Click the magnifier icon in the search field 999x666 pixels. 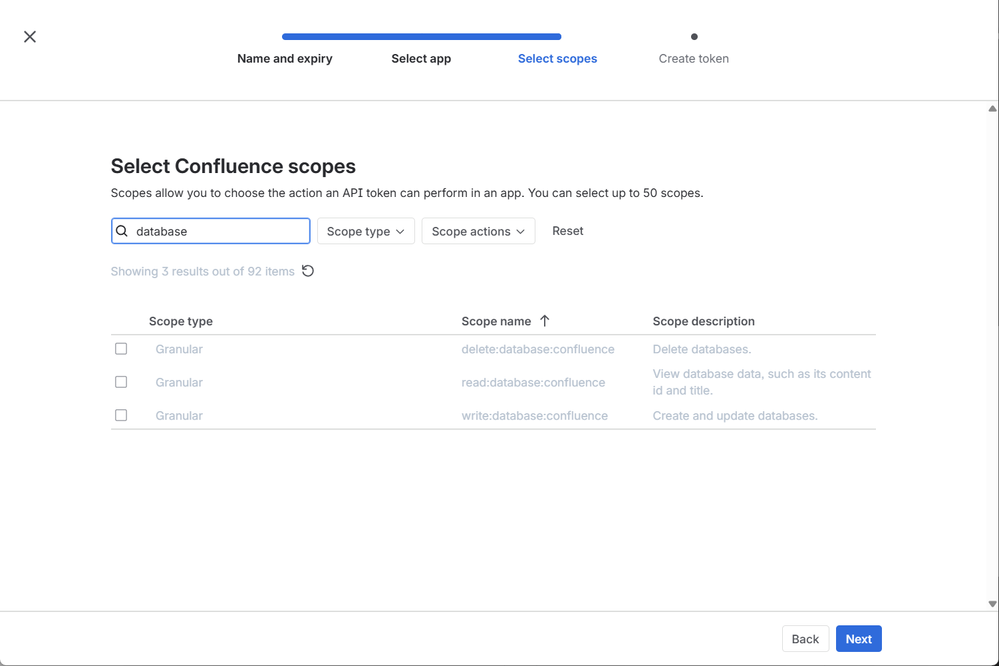pyautogui.click(x=122, y=231)
